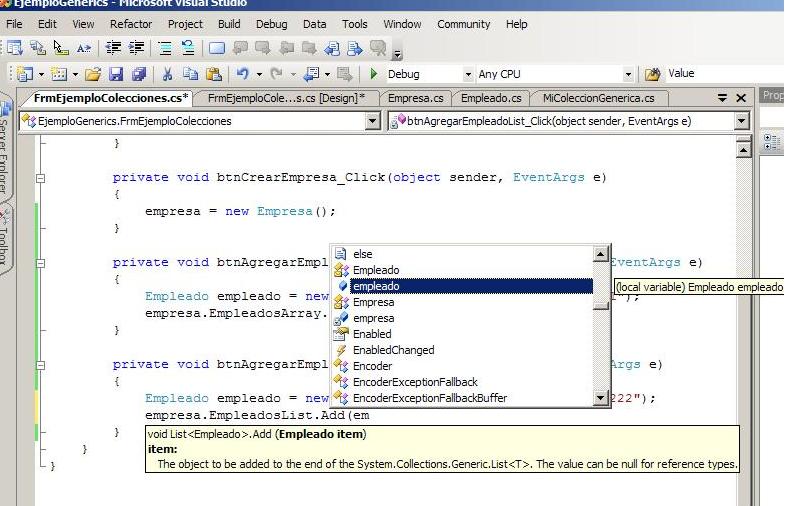Image resolution: width=785 pixels, height=506 pixels.
Task: Open the Undo history dropdown arrow
Action: (x=259, y=75)
